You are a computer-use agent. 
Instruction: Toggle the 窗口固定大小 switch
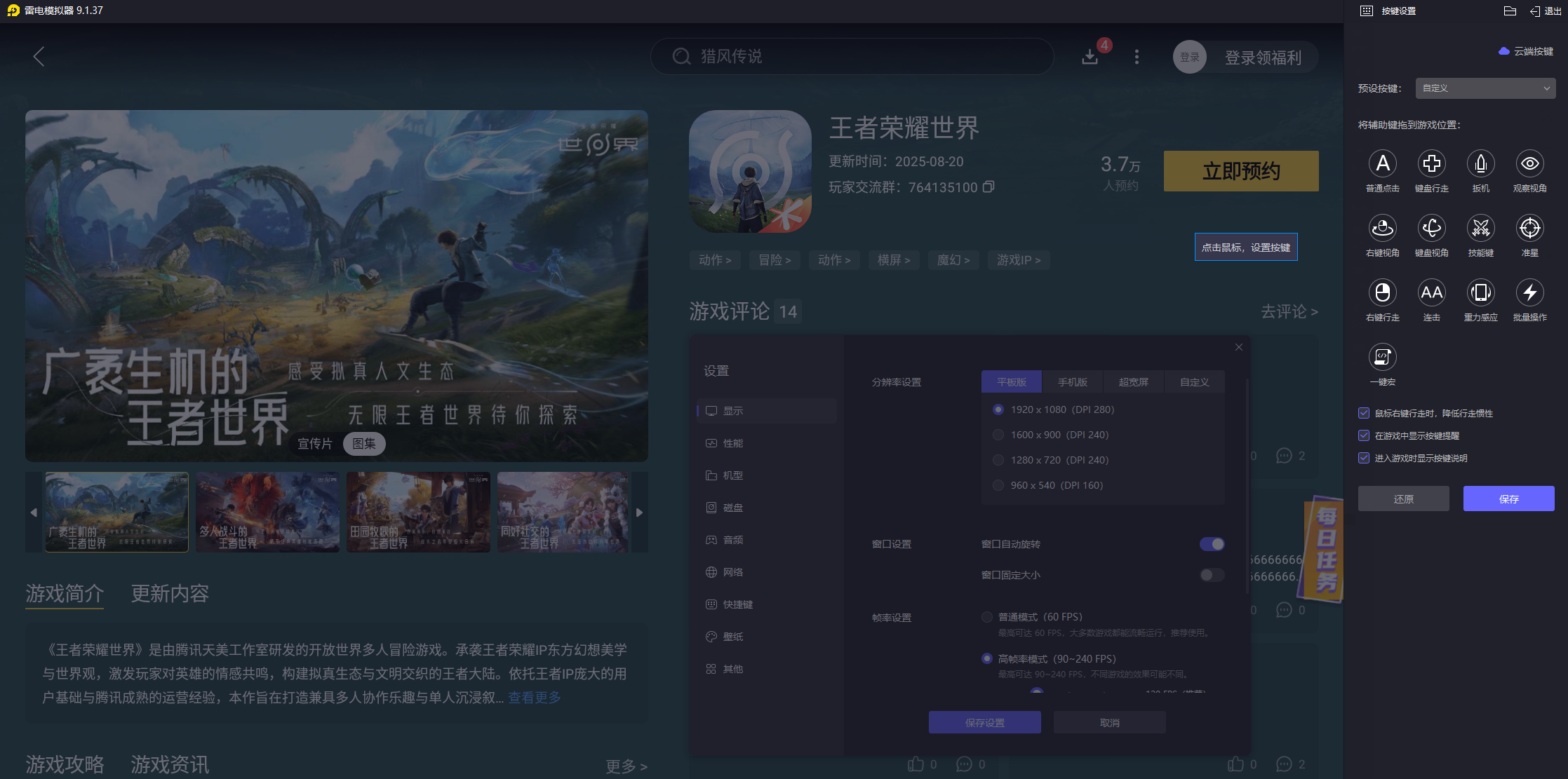pyautogui.click(x=1212, y=575)
